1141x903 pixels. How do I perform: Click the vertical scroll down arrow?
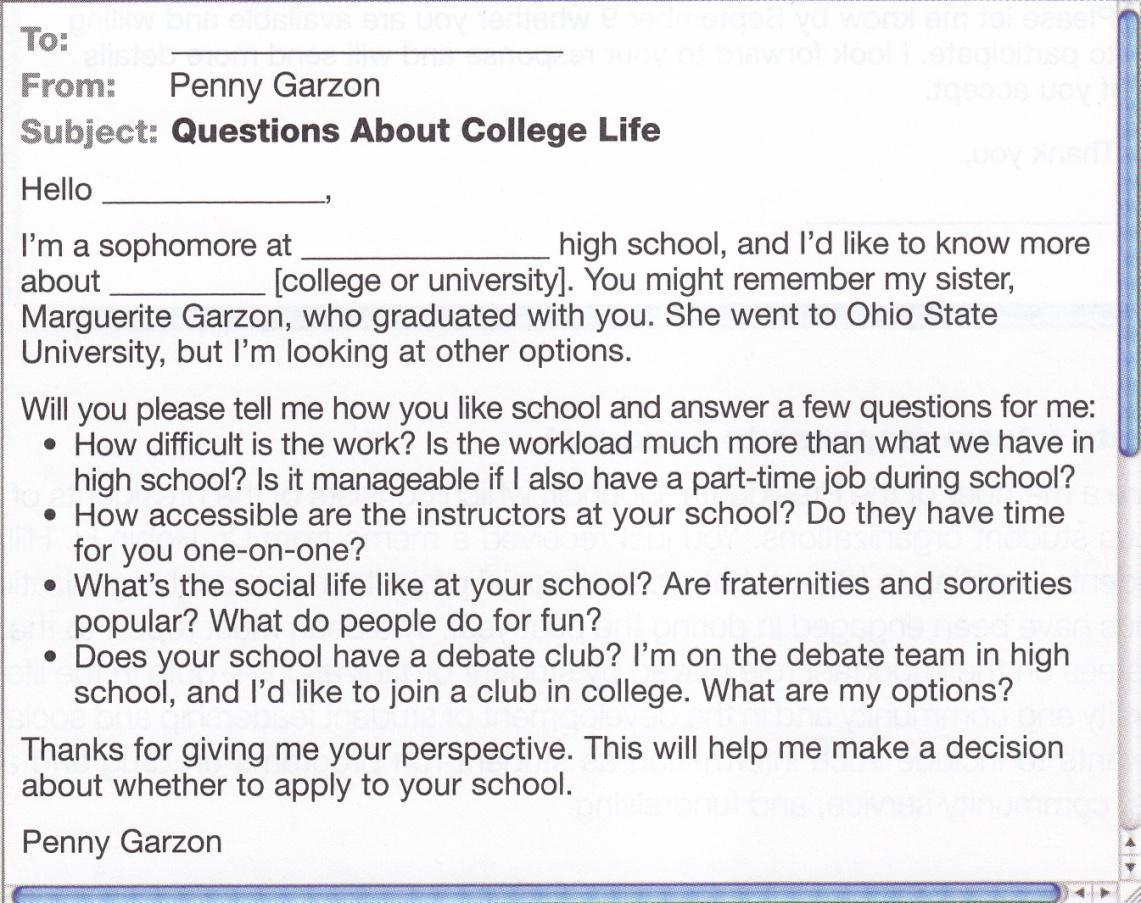pos(1130,867)
